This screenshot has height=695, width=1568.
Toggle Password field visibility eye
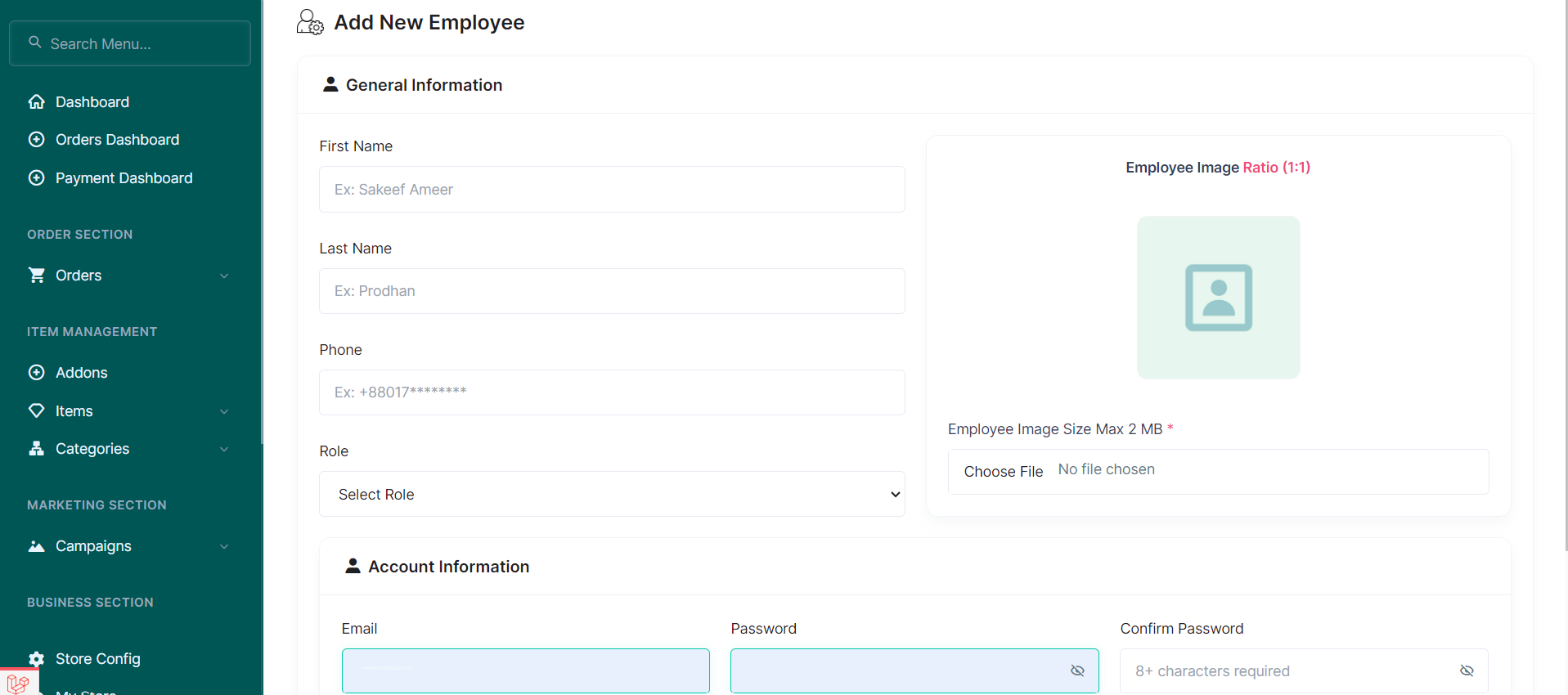1077,671
